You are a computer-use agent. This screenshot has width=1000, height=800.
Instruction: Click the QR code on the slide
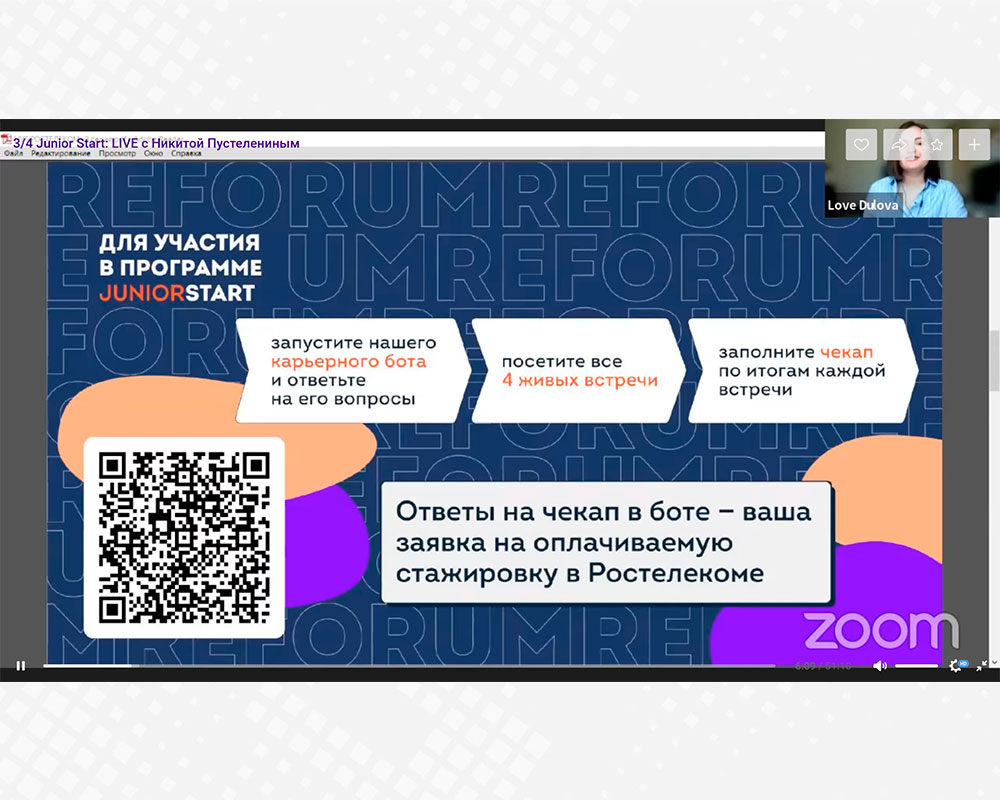tap(184, 538)
